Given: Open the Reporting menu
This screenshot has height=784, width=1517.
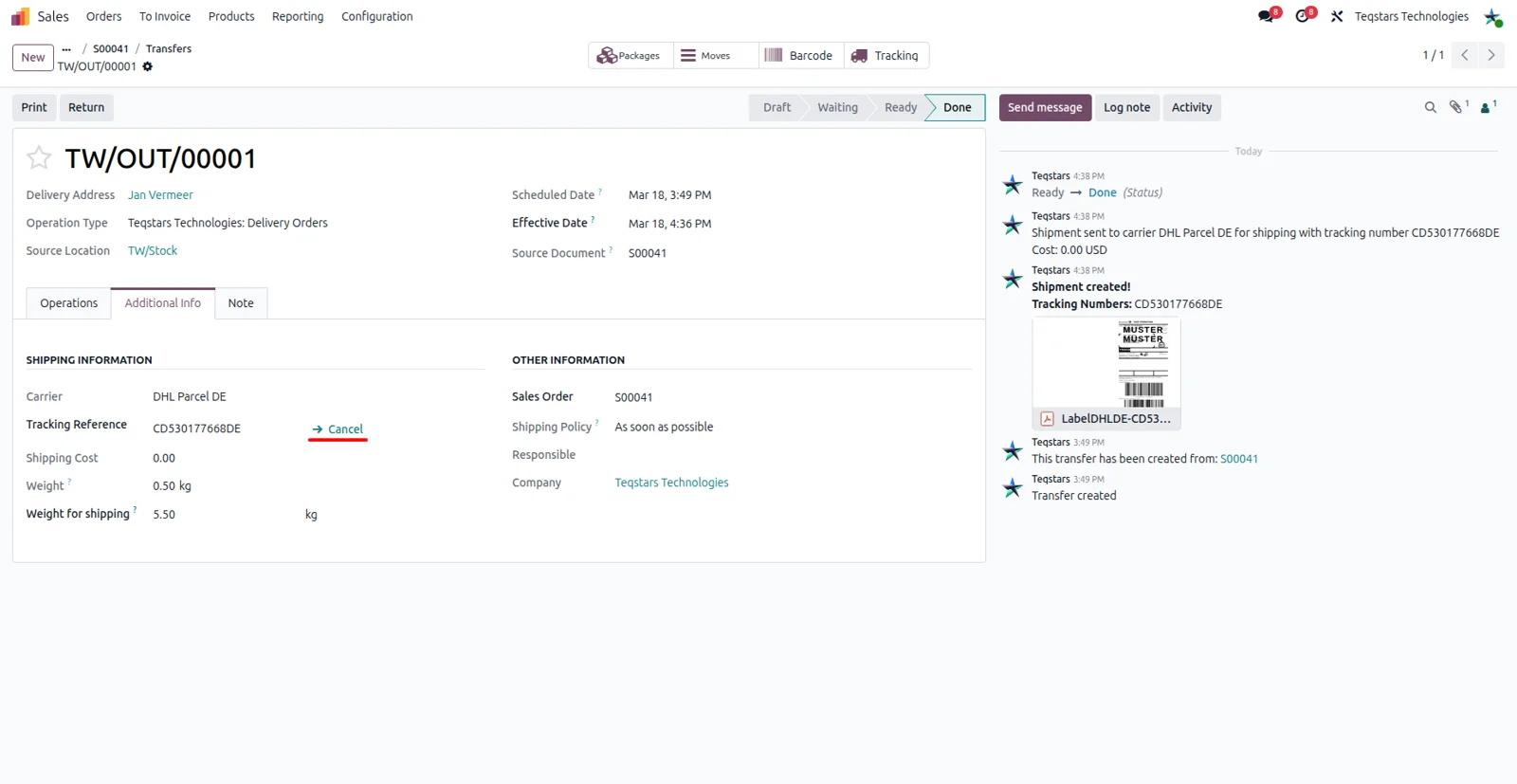Looking at the screenshot, I should coord(298,16).
